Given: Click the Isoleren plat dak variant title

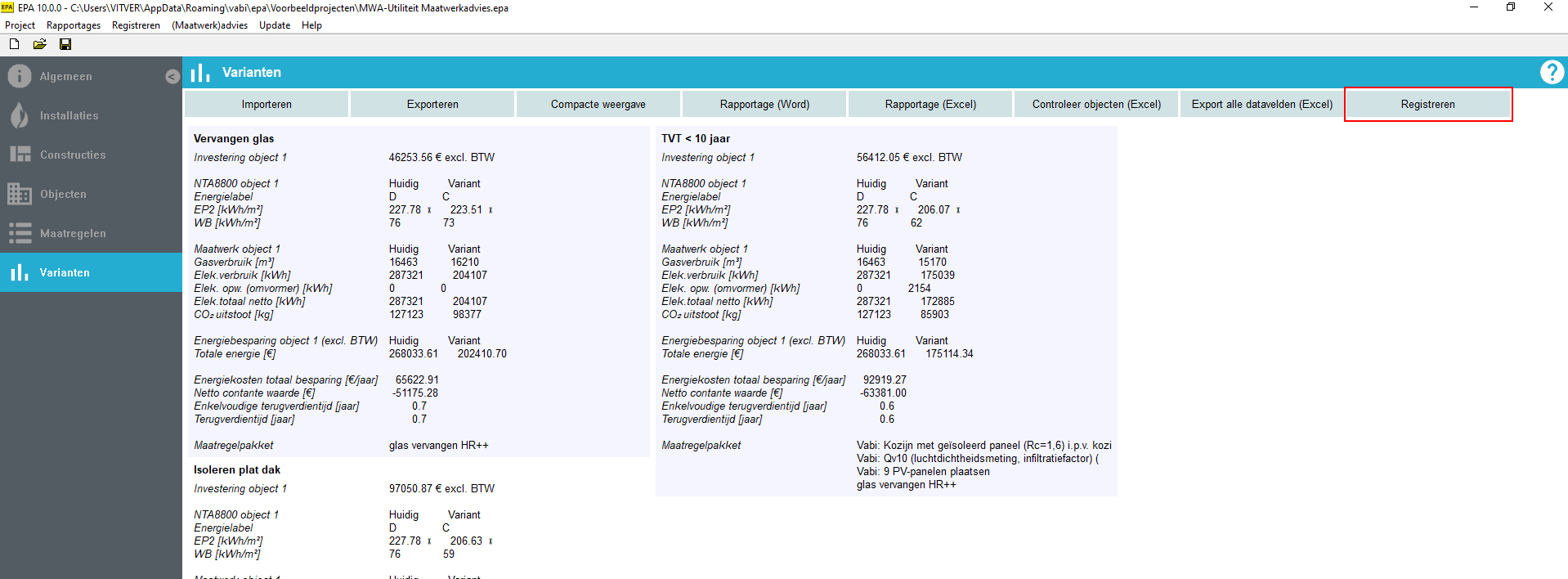Looking at the screenshot, I should click(x=237, y=469).
